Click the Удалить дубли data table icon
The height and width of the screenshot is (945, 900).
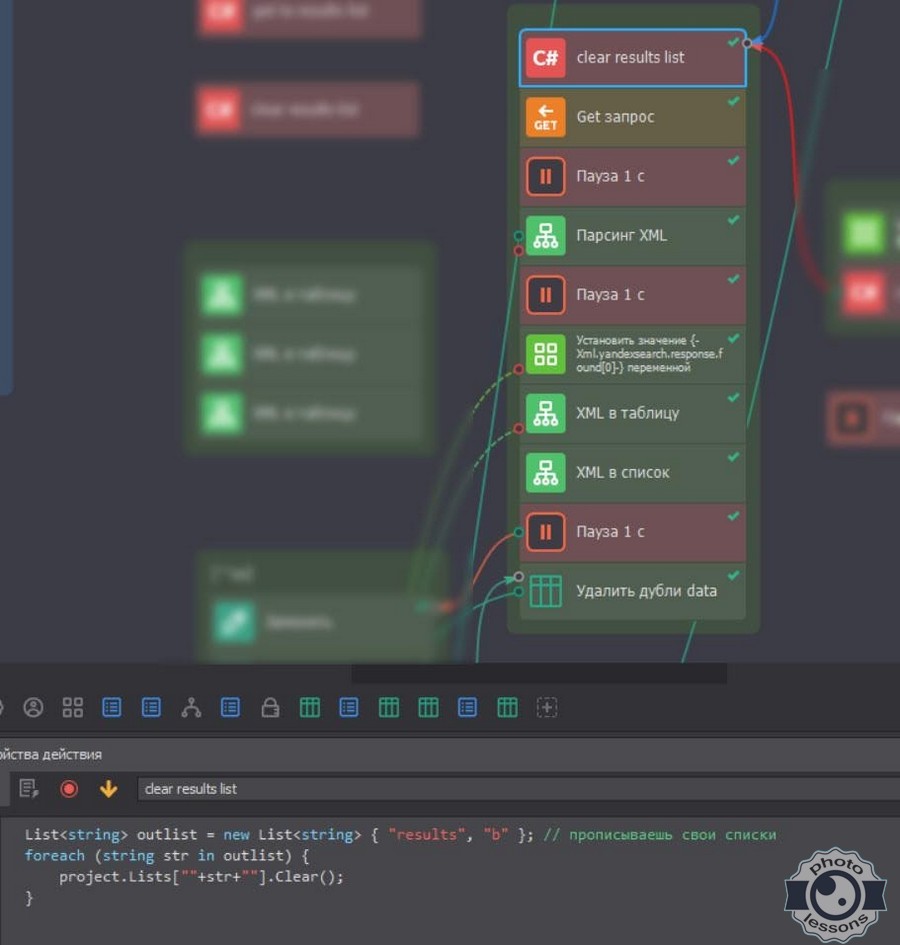point(545,591)
